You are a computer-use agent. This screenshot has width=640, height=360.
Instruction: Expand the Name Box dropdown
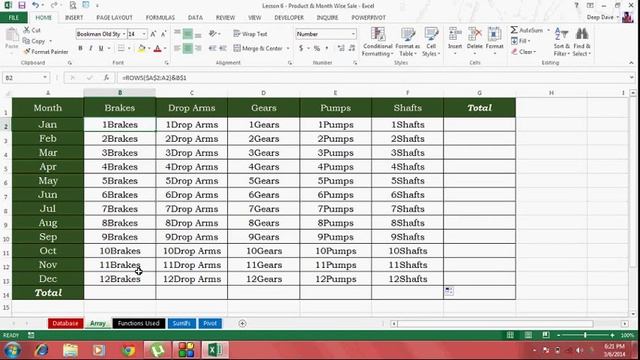tap(45, 78)
